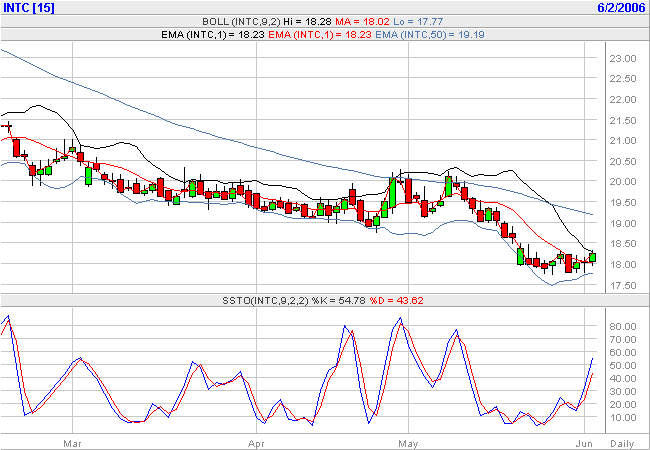Click the 21.00 price axis label
The width and height of the screenshot is (650, 450).
pos(623,141)
